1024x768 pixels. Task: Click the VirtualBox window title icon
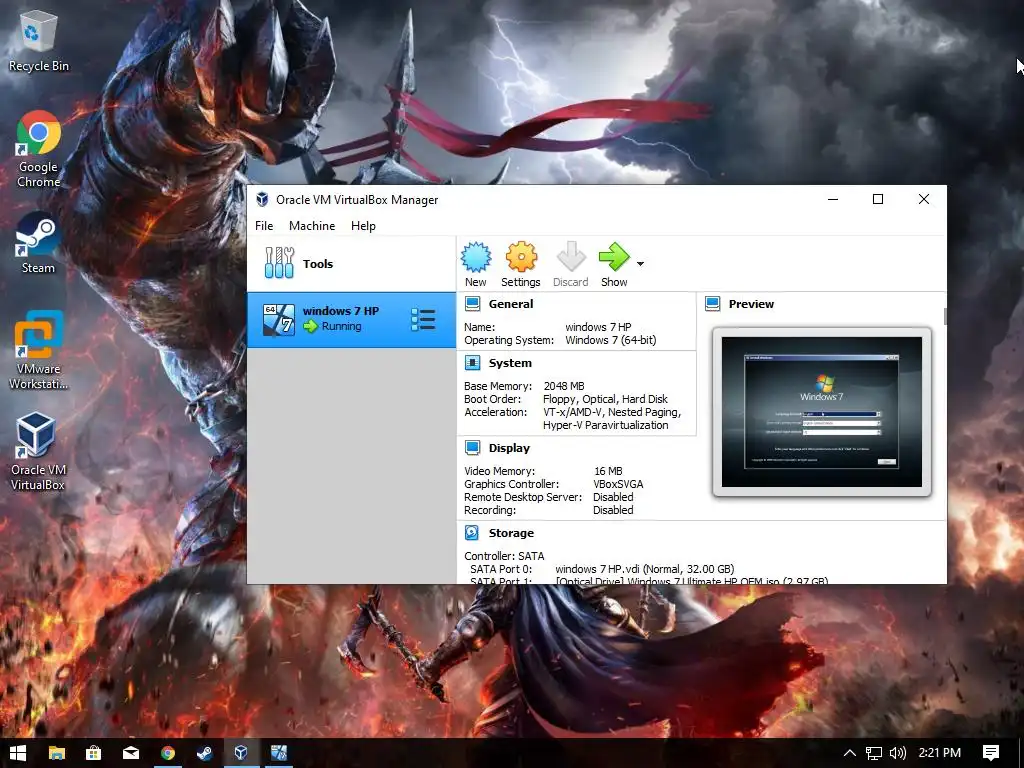pos(263,199)
